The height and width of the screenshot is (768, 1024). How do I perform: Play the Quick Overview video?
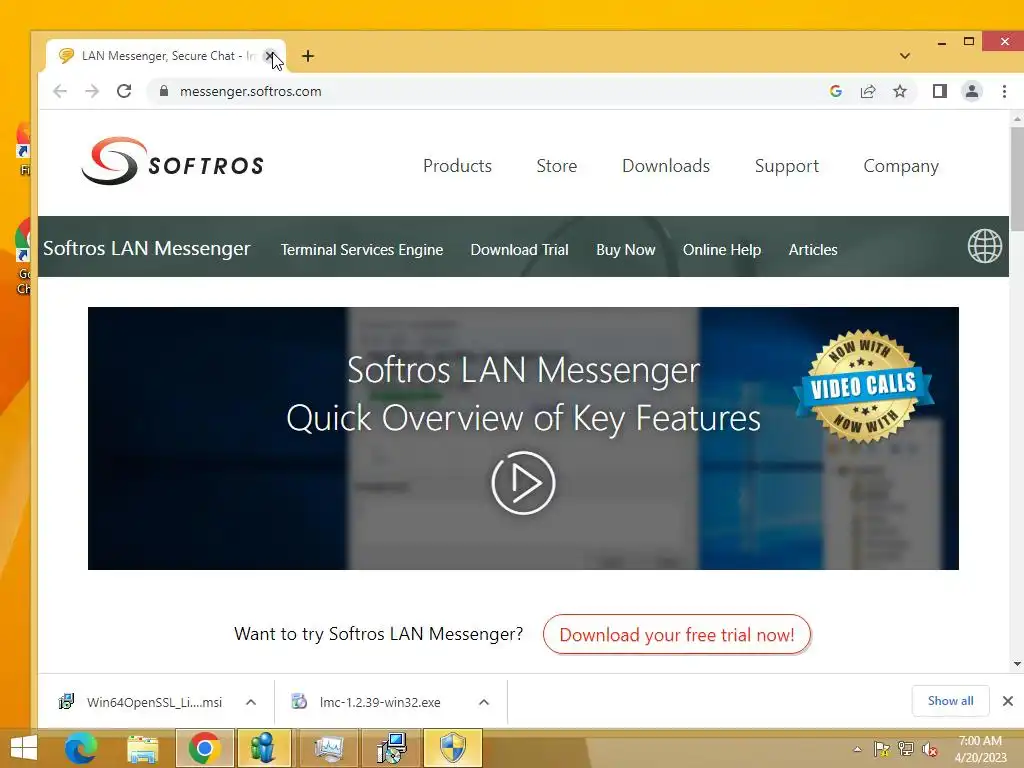[523, 483]
